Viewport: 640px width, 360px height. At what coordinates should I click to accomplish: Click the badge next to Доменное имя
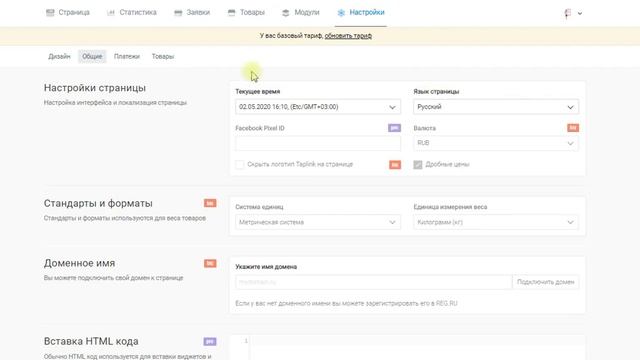(x=210, y=263)
